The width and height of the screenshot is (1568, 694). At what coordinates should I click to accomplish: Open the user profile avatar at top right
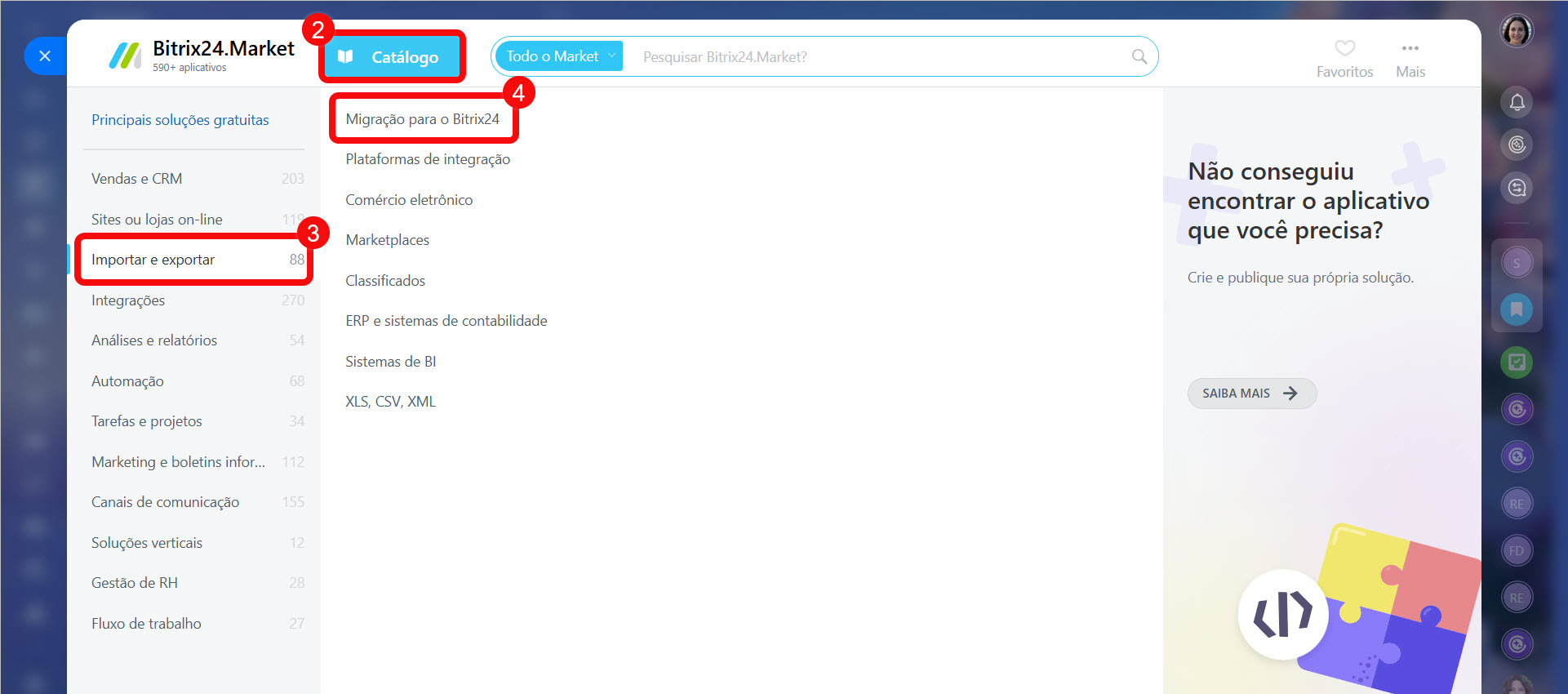coord(1517,31)
